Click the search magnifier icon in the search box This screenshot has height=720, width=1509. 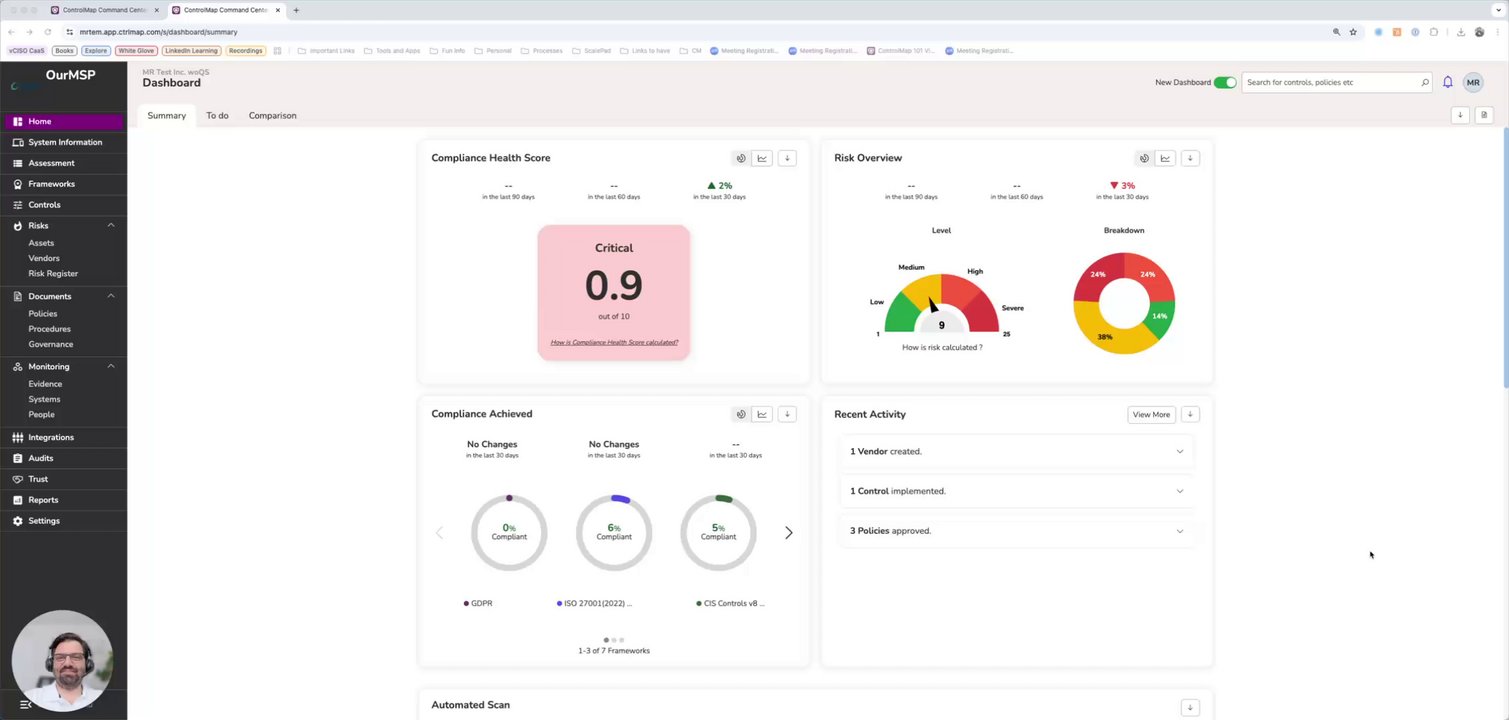tap(1425, 82)
